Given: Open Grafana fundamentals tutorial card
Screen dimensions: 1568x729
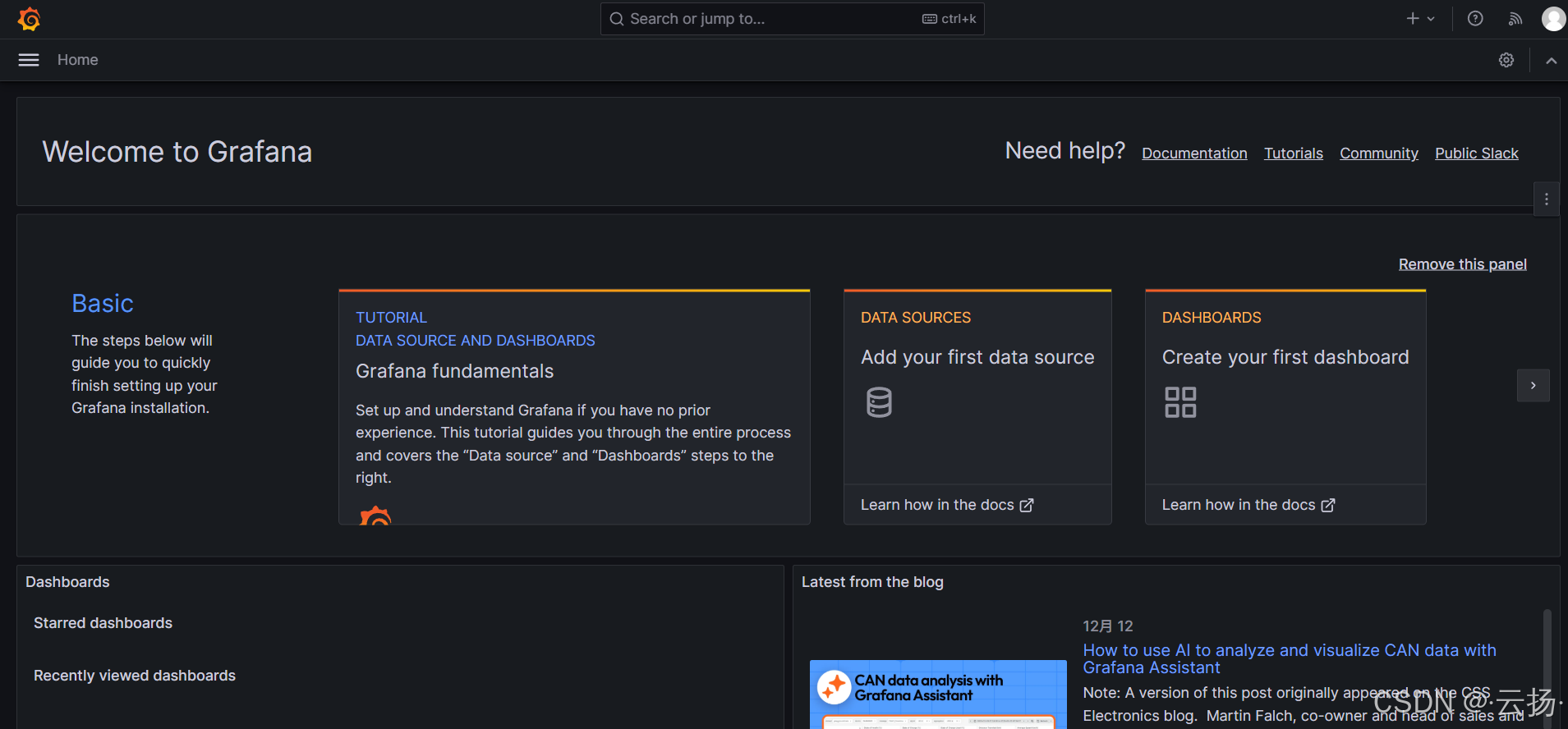Looking at the screenshot, I should coord(574,407).
